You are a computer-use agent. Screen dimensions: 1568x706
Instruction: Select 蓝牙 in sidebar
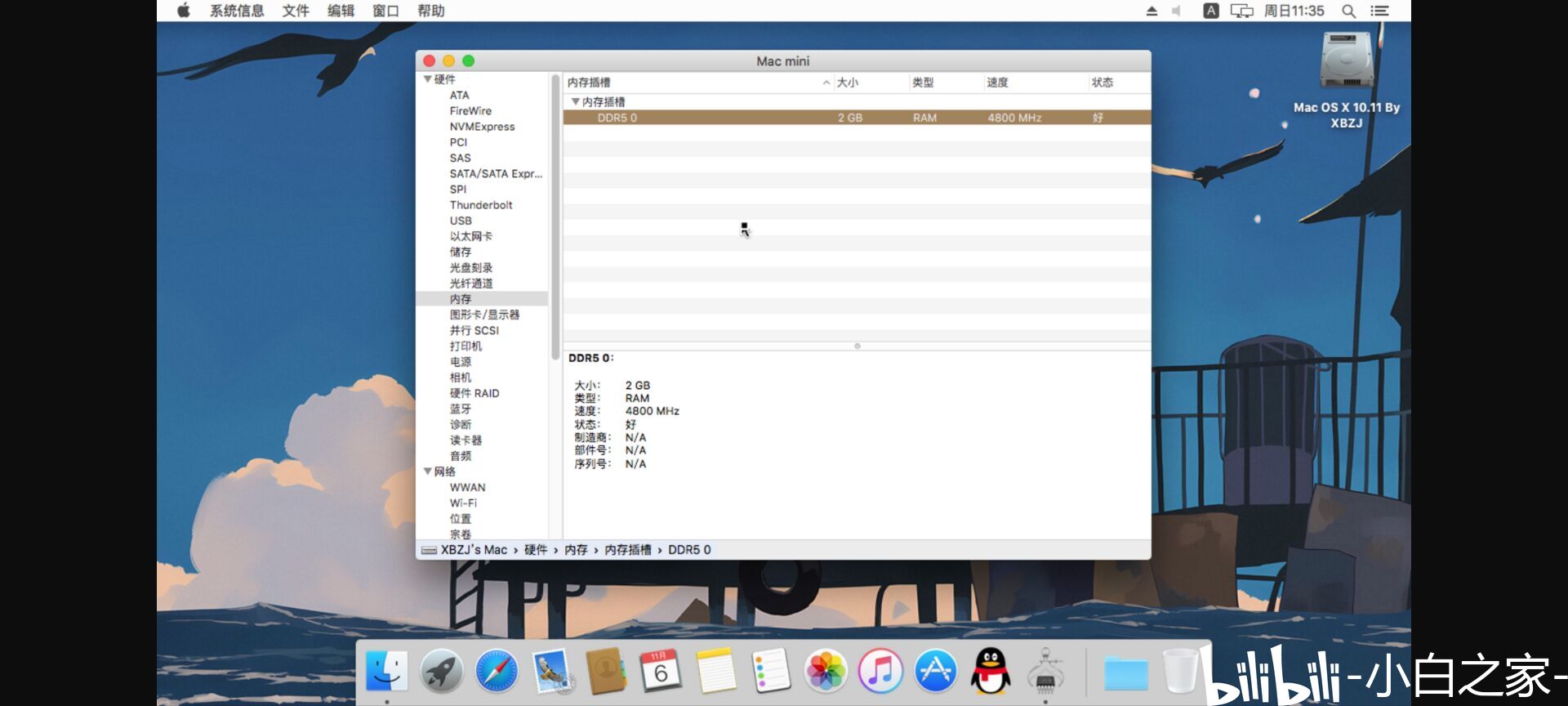pos(460,409)
